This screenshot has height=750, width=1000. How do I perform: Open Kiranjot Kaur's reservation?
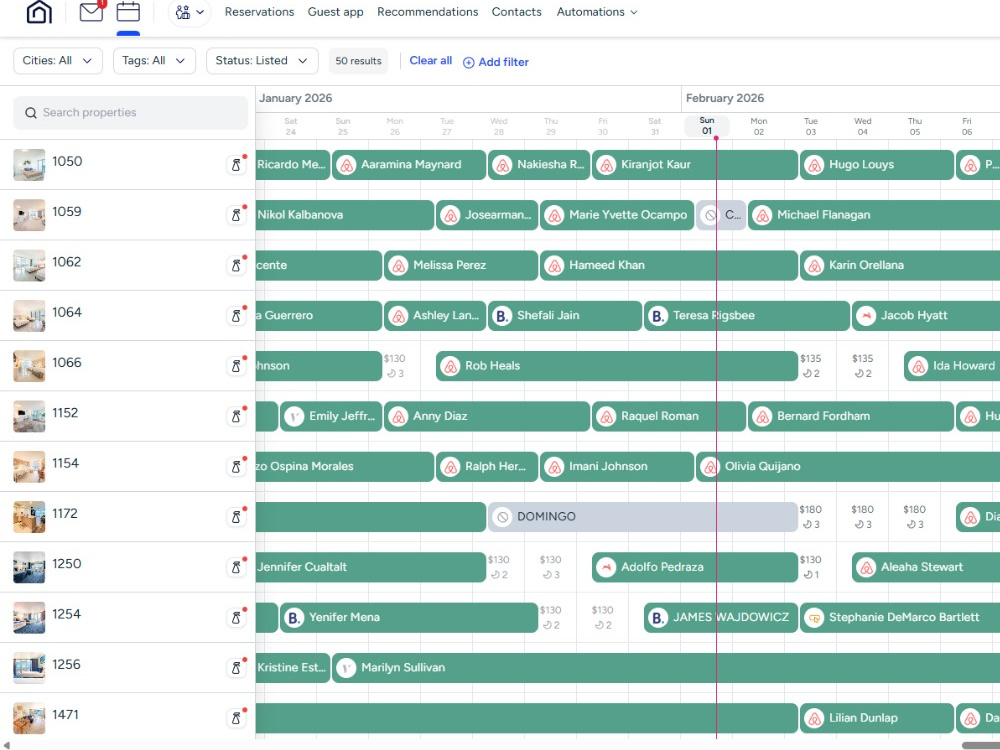click(695, 165)
